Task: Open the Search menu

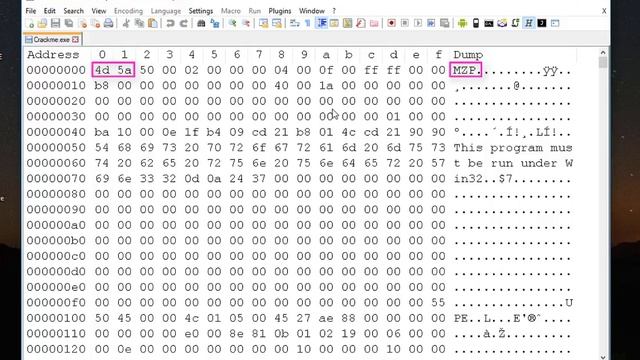Action: [x=73, y=11]
